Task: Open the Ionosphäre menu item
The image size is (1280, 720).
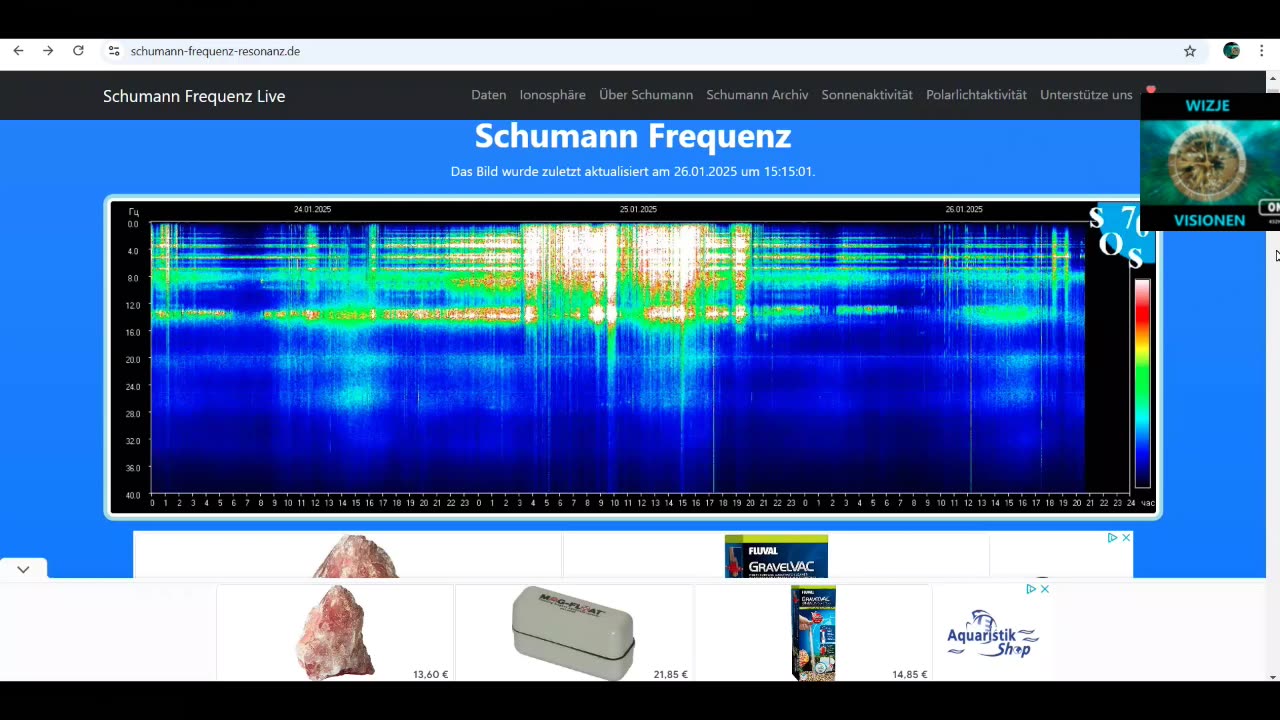Action: coord(553,95)
